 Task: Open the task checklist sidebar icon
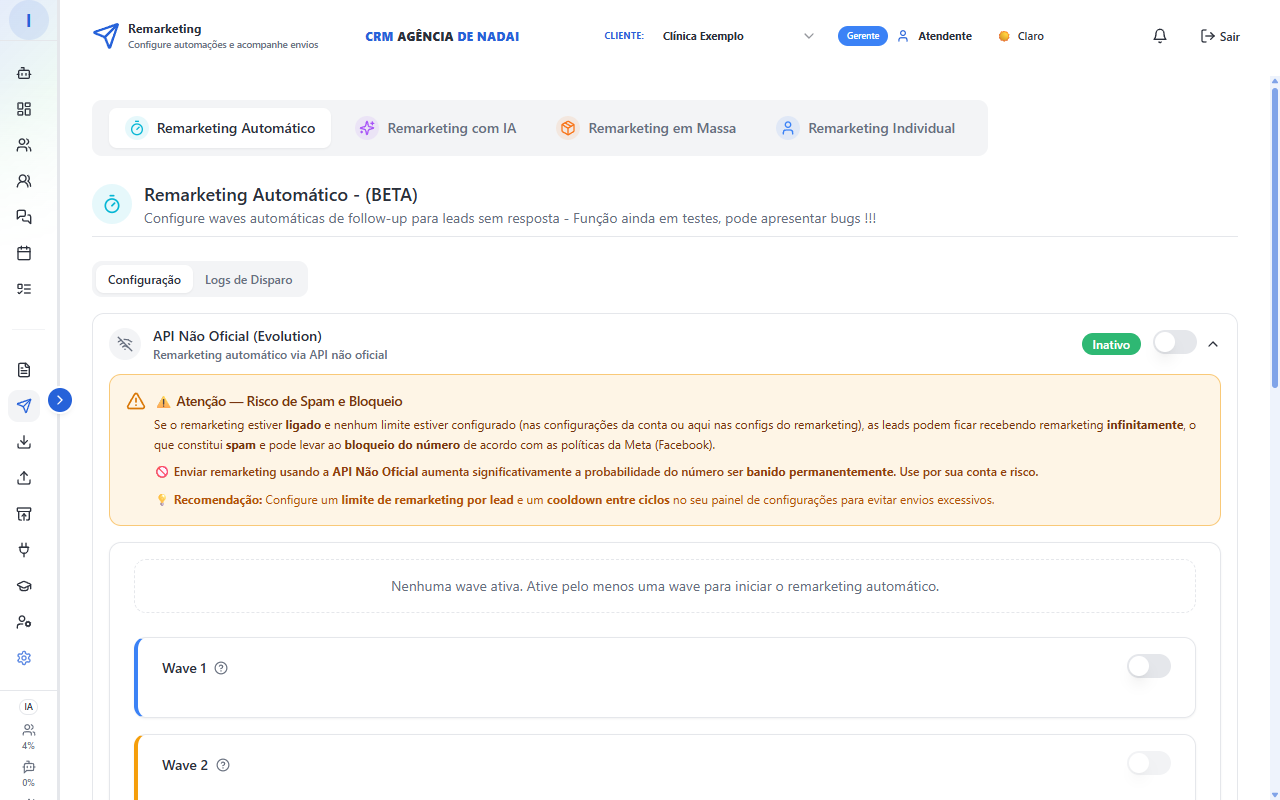24,289
